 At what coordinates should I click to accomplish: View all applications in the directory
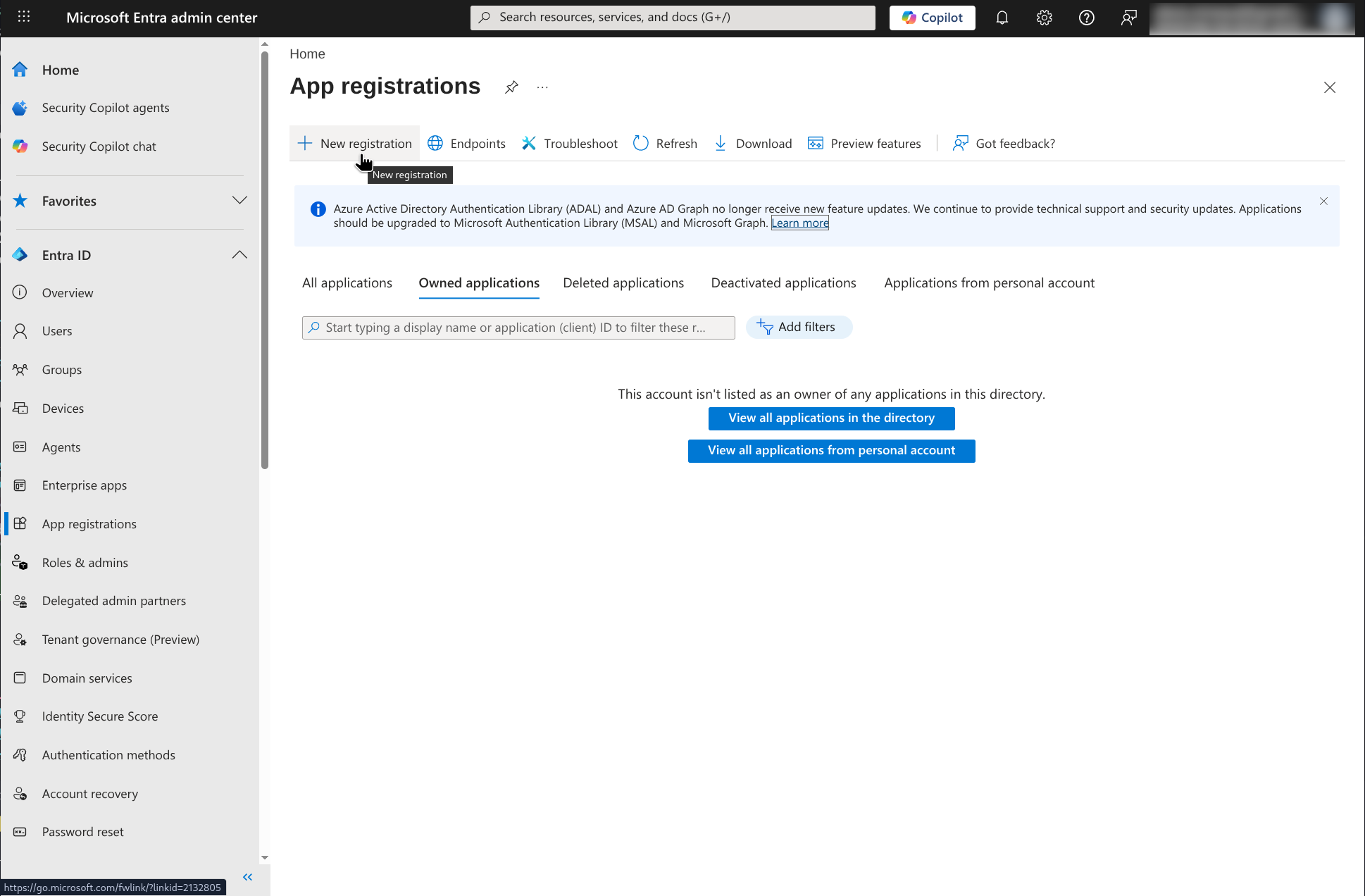(x=831, y=418)
